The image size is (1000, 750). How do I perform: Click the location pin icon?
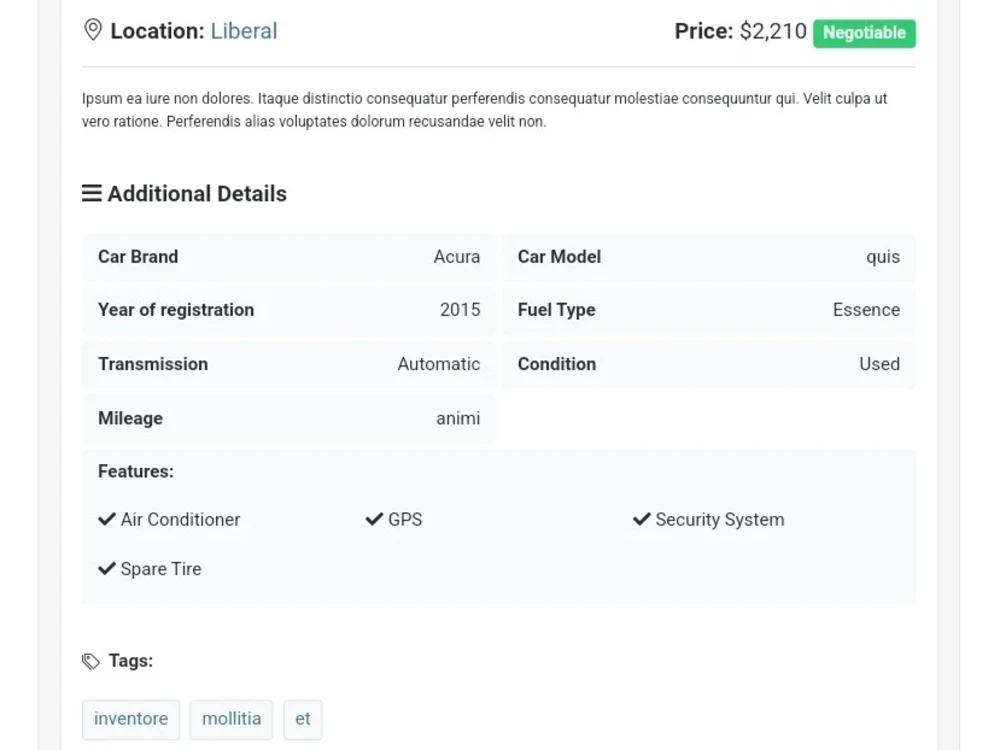[x=93, y=30]
